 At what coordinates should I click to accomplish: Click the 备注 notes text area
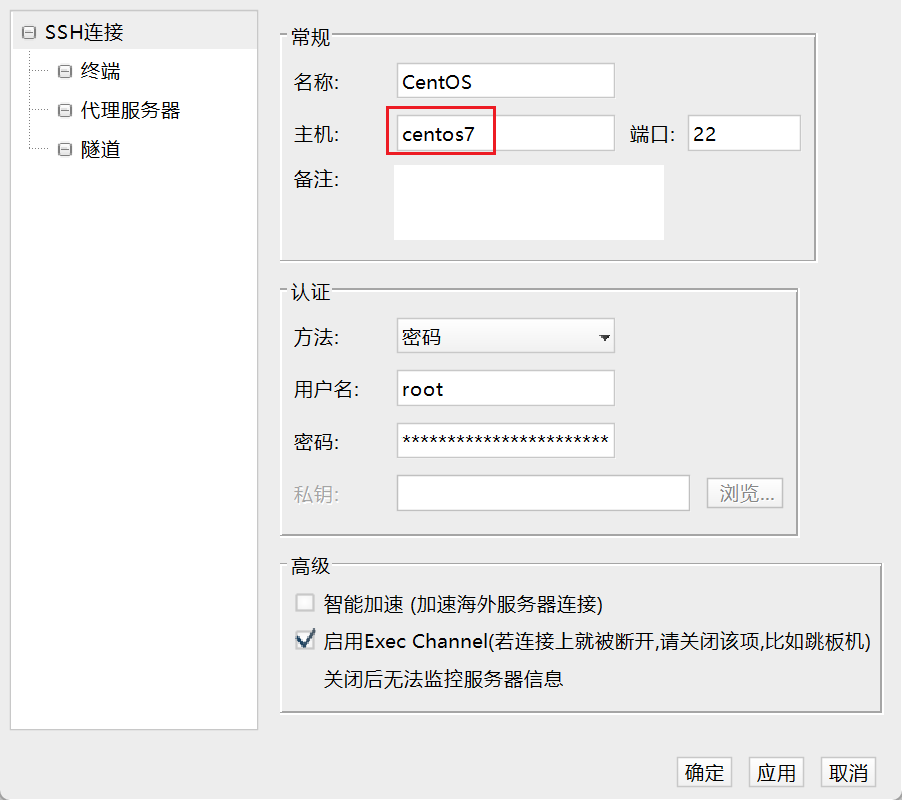[529, 202]
